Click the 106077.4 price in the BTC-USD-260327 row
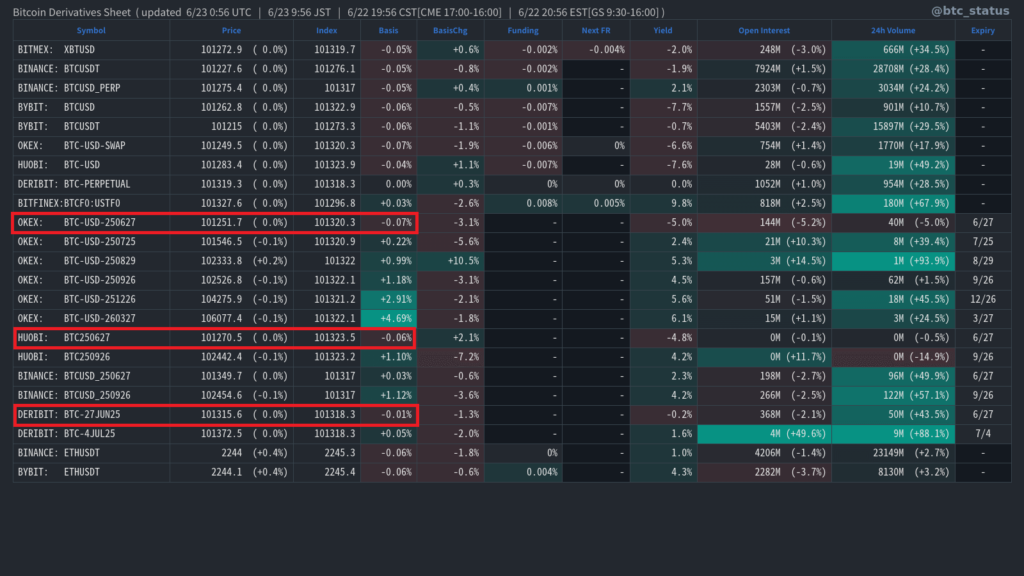This screenshot has width=1024, height=576. [221, 319]
